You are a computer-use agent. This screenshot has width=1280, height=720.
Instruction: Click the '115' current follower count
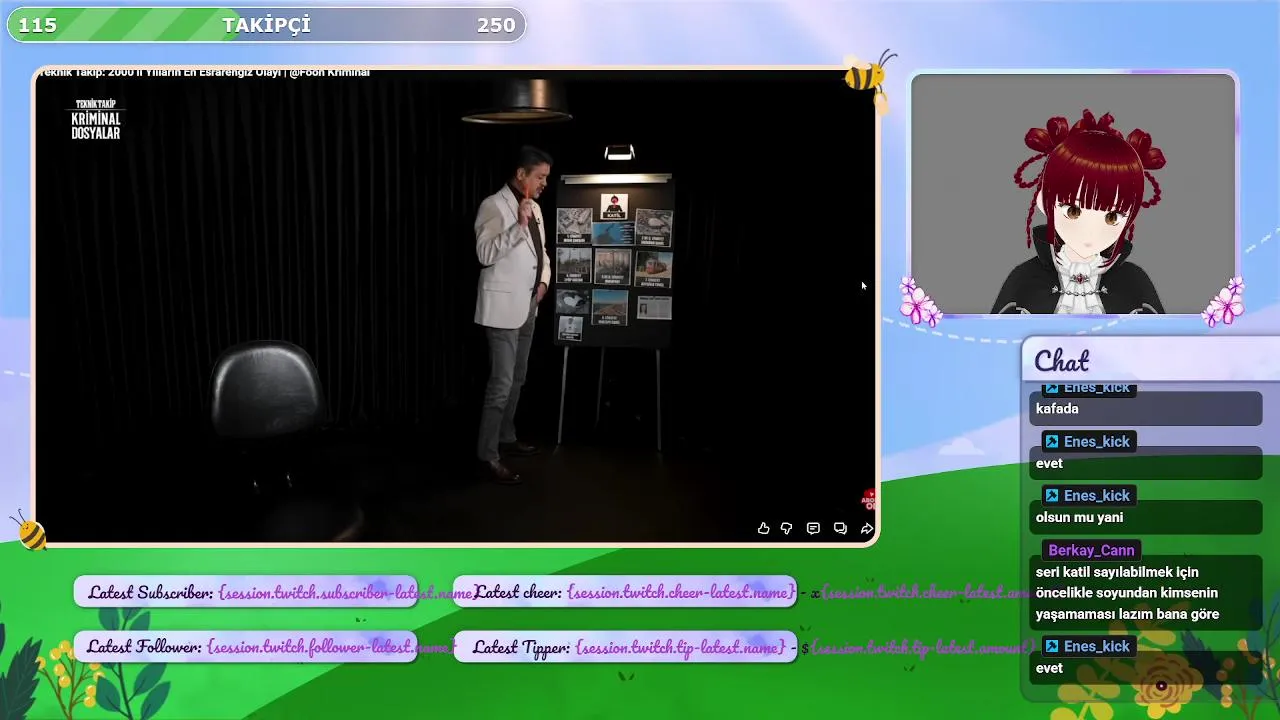coord(38,26)
